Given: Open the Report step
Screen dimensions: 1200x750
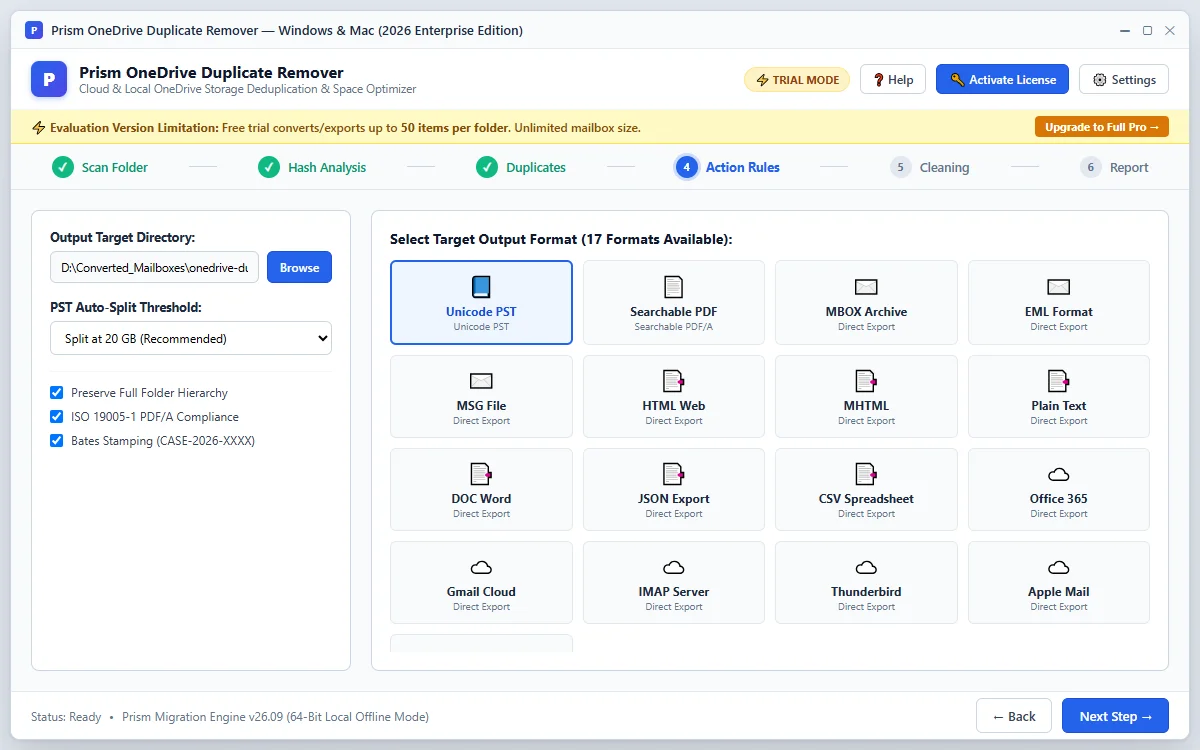Looking at the screenshot, I should 1115,167.
